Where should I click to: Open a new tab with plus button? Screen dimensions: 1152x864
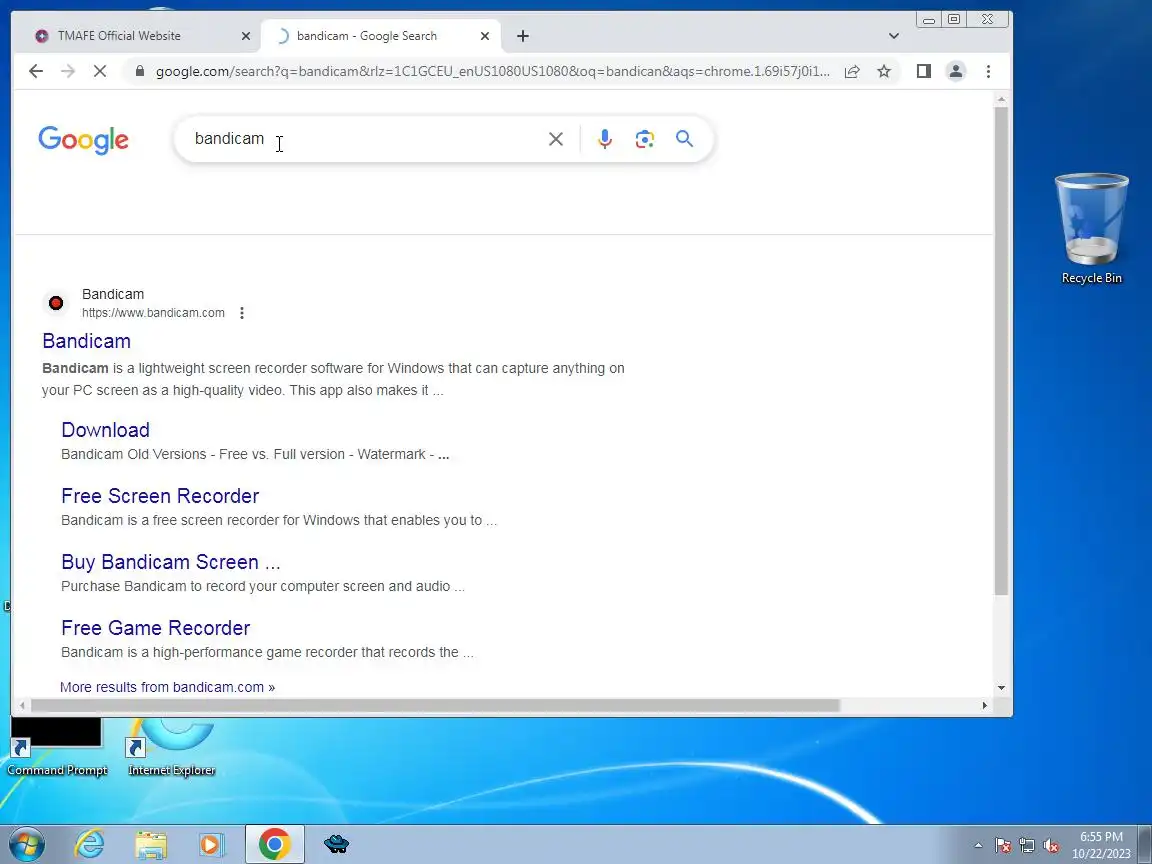coord(522,36)
